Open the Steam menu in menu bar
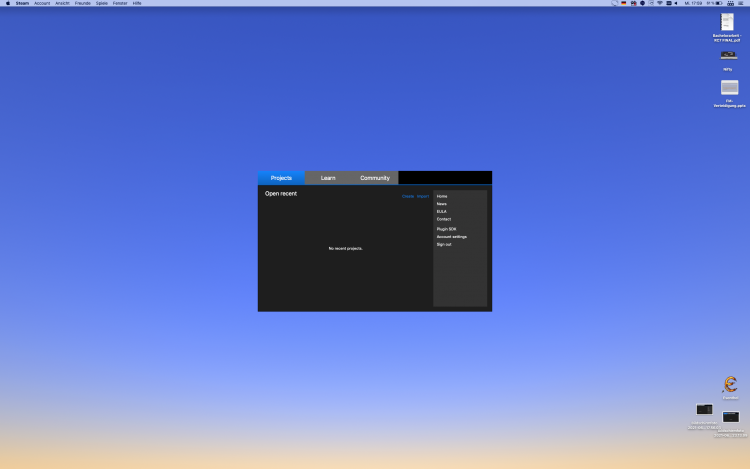The width and height of the screenshot is (750, 469). [22, 3]
